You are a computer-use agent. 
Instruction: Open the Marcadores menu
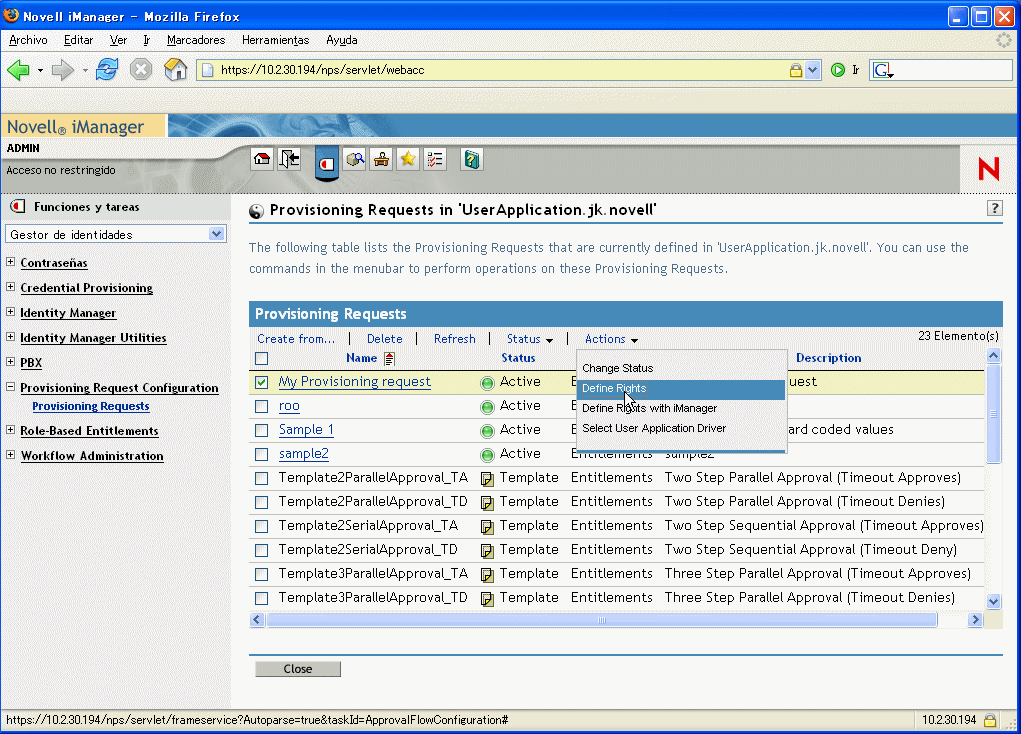point(195,40)
